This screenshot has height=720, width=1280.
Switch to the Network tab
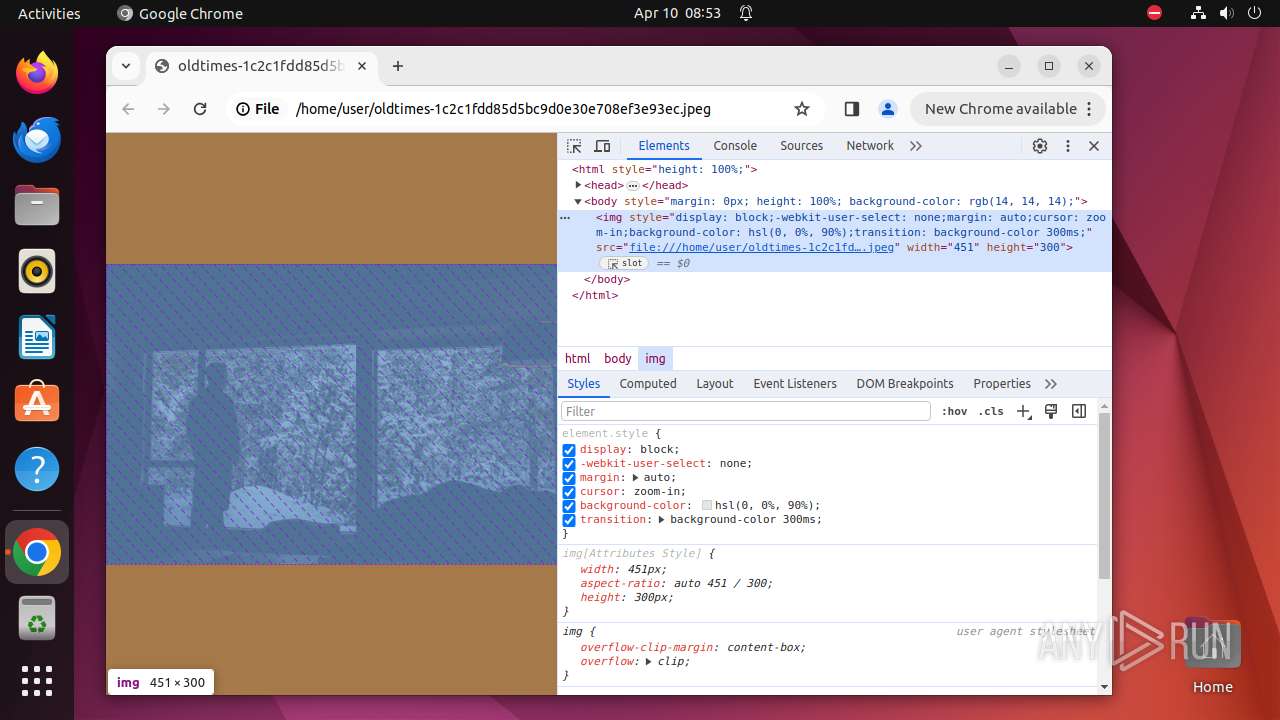coord(870,146)
